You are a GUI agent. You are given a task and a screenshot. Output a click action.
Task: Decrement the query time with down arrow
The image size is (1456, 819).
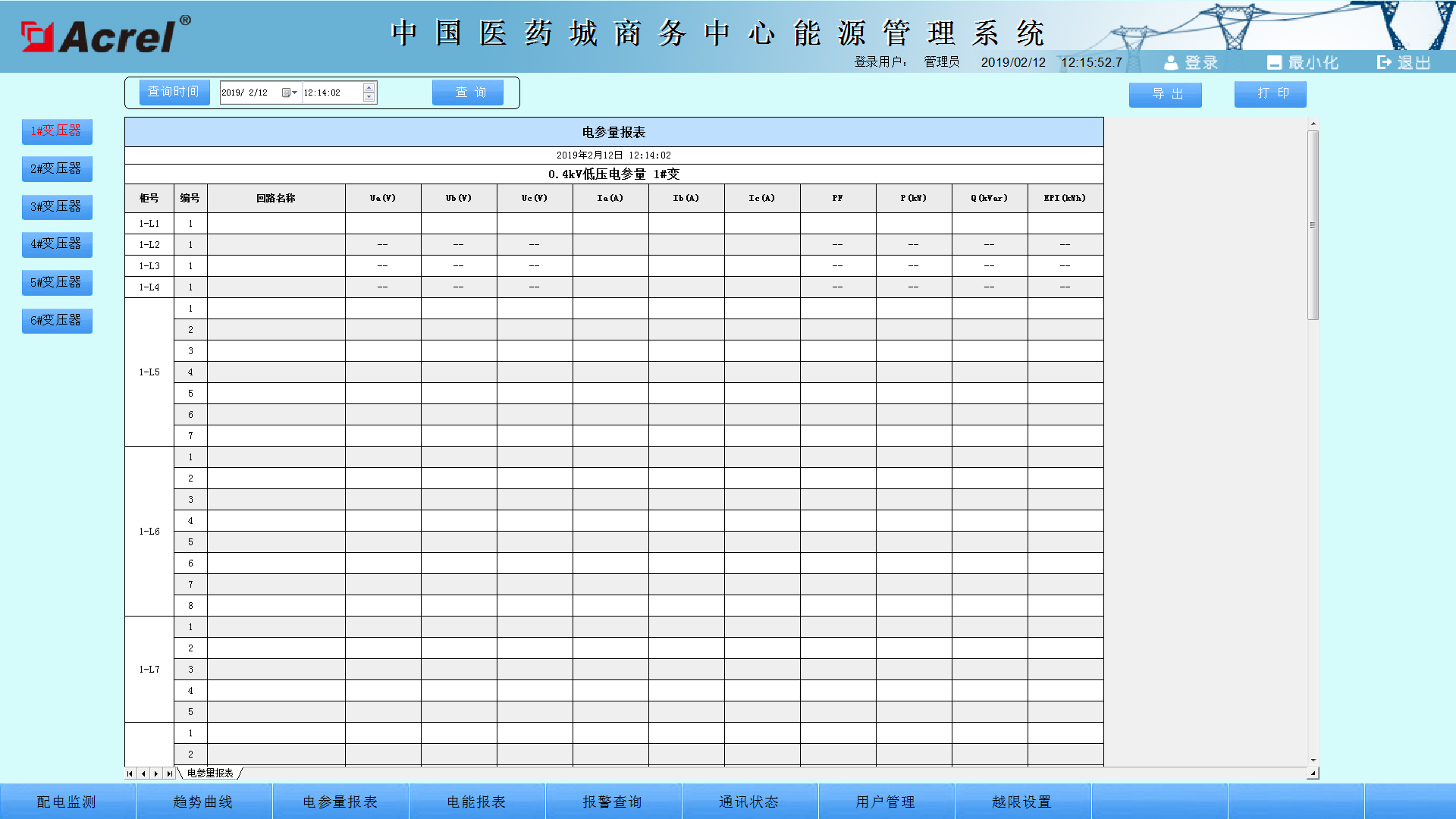[368, 97]
